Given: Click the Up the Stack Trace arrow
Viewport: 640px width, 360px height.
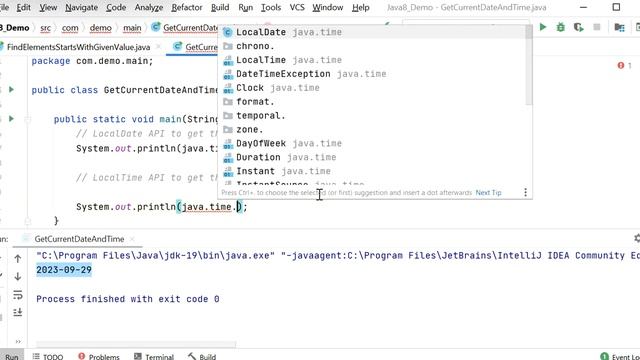Looking at the screenshot, I should tap(18, 259).
